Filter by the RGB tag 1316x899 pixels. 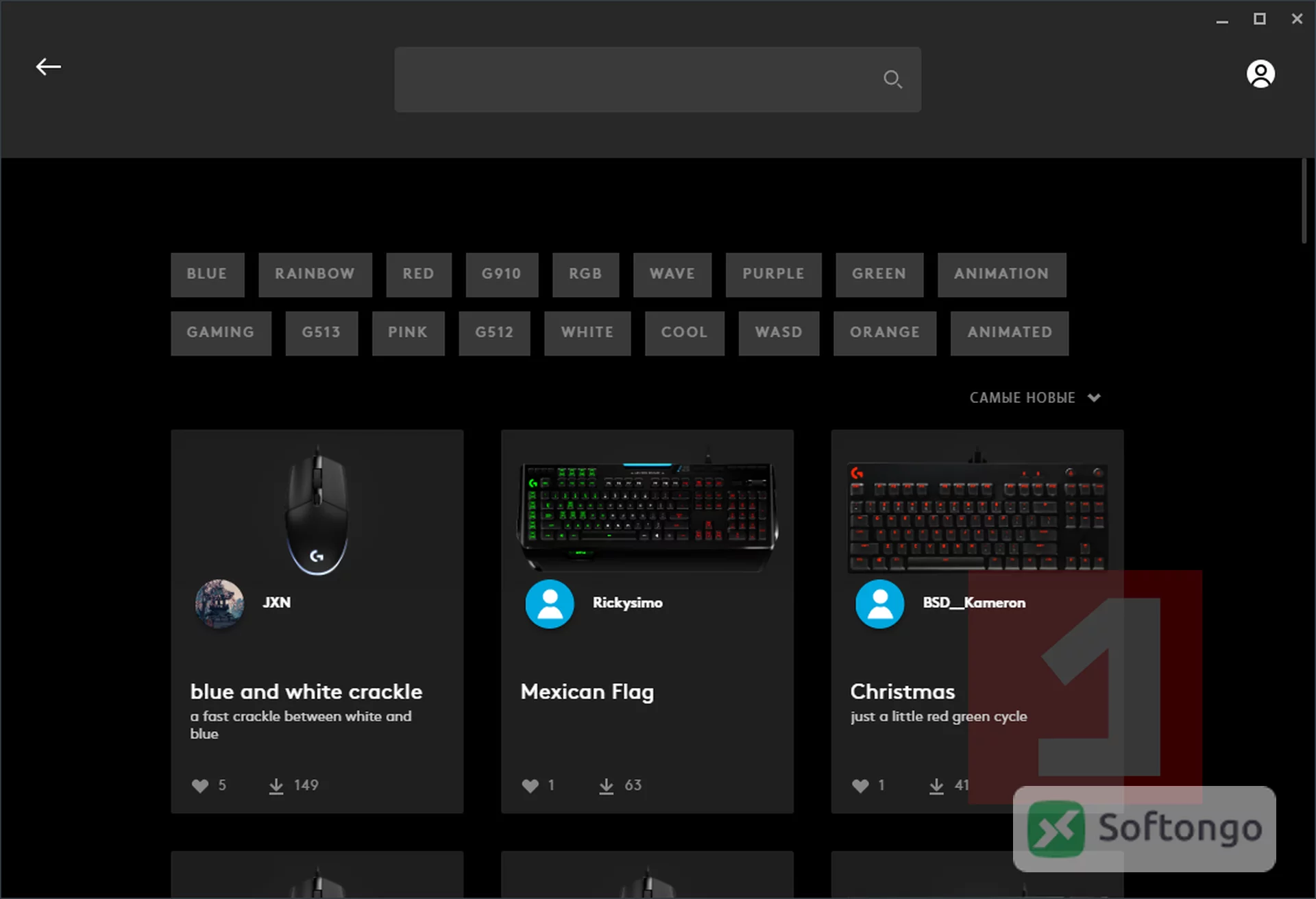585,275
